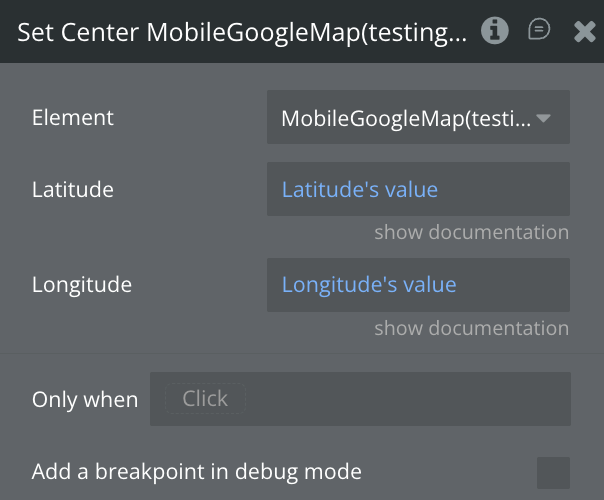Click the Longitude field label
The height and width of the screenshot is (500, 604).
[x=82, y=285]
